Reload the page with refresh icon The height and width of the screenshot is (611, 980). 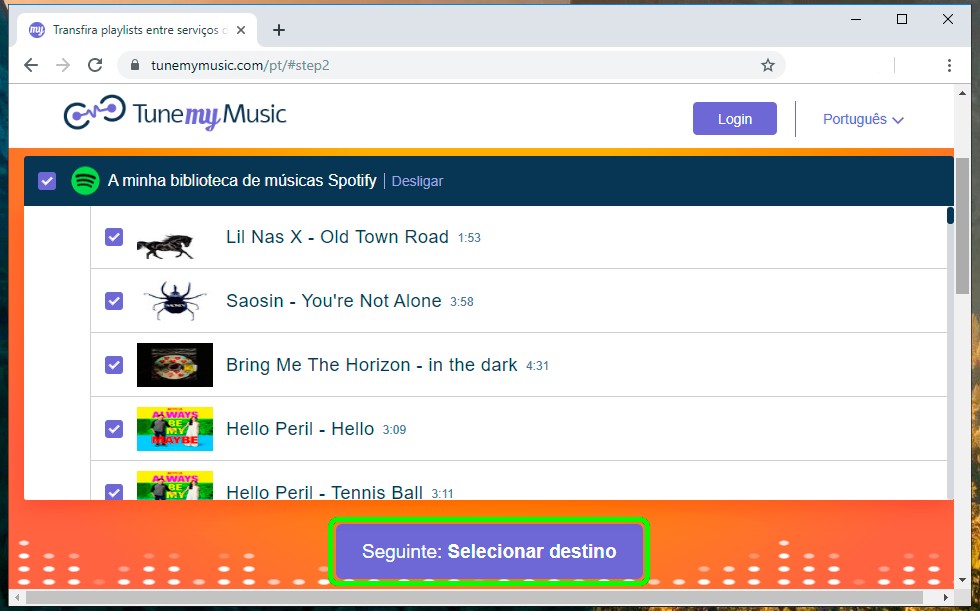point(95,65)
